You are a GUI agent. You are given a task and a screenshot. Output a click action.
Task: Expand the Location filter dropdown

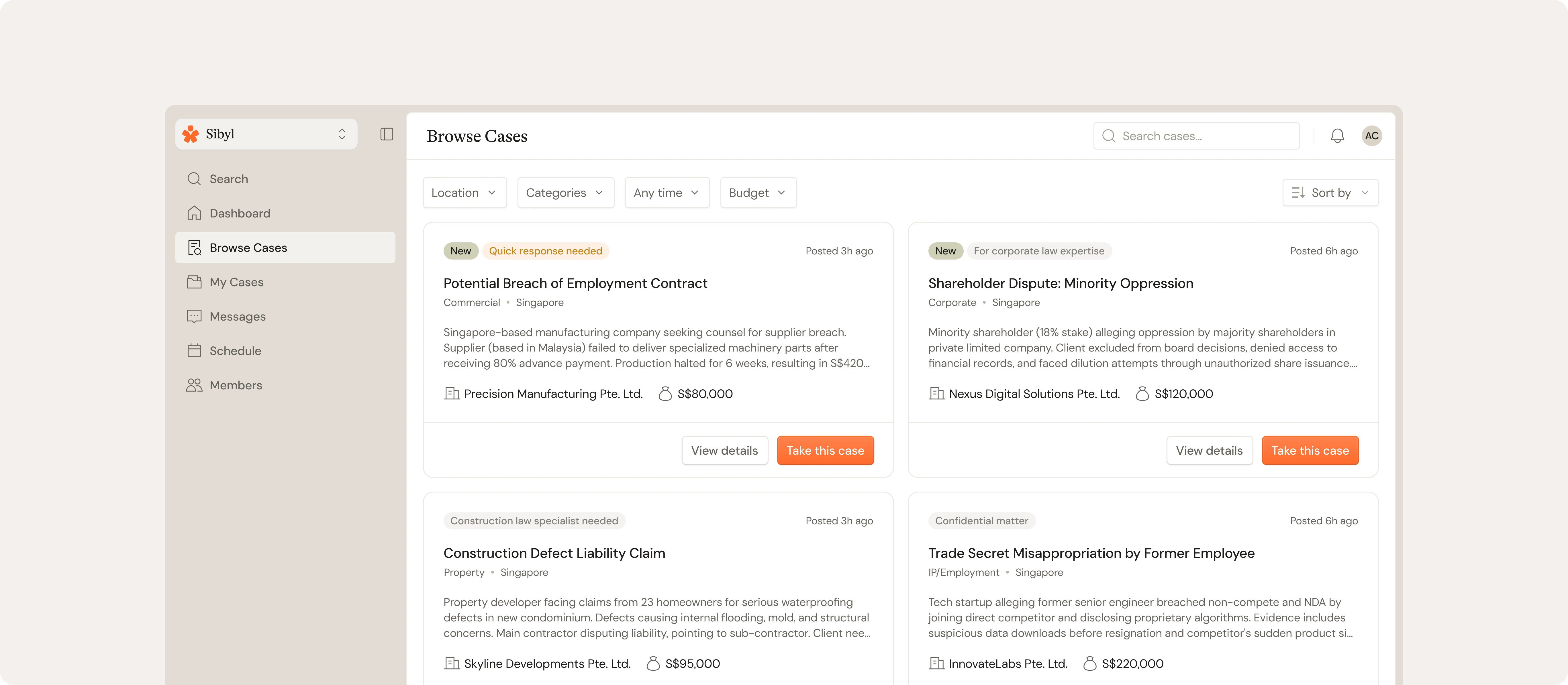coord(464,193)
